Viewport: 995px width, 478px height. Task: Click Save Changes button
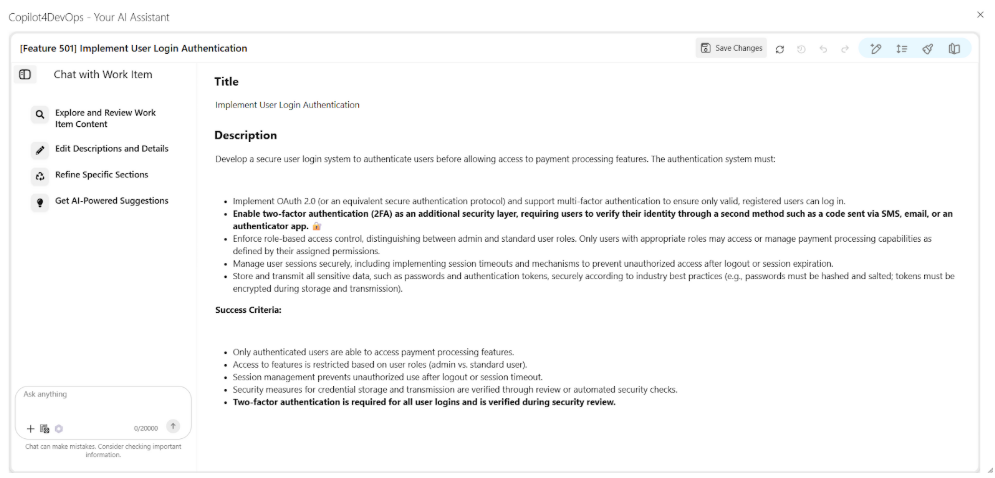click(732, 48)
